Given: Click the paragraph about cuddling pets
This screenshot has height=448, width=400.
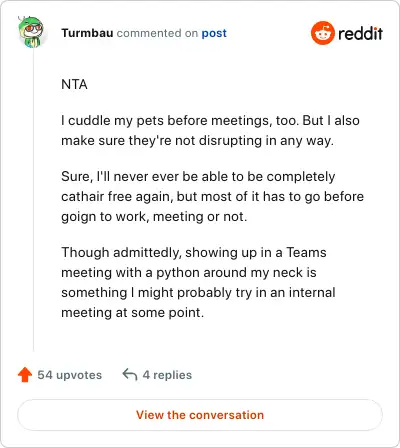Looking at the screenshot, I should pos(210,130).
